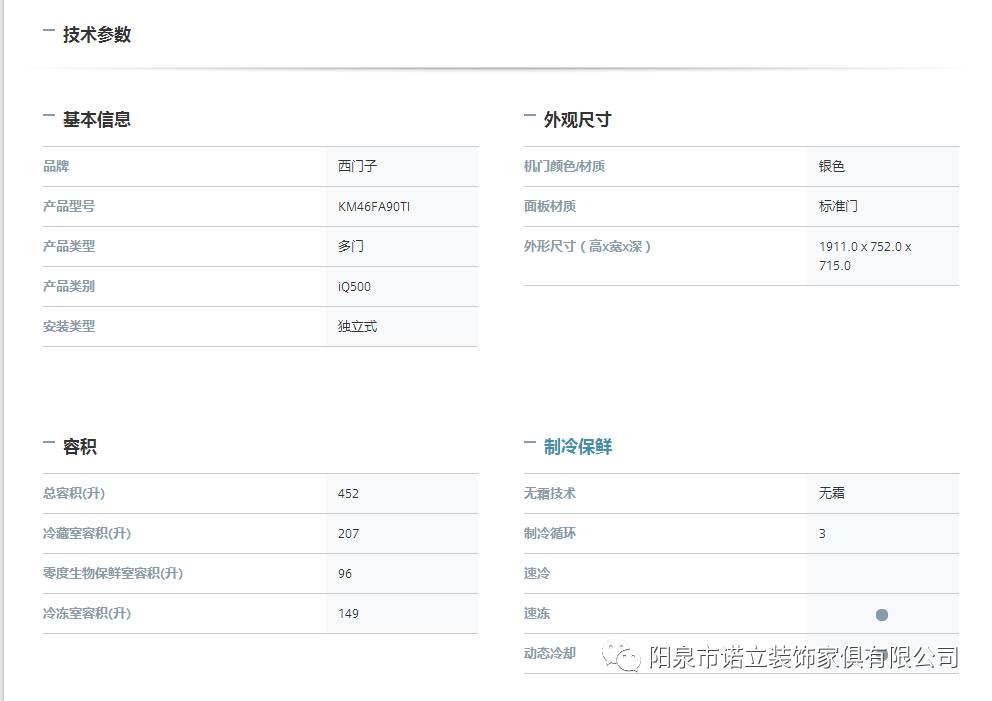Select model number KM46FA90TI

pyautogui.click(x=374, y=207)
